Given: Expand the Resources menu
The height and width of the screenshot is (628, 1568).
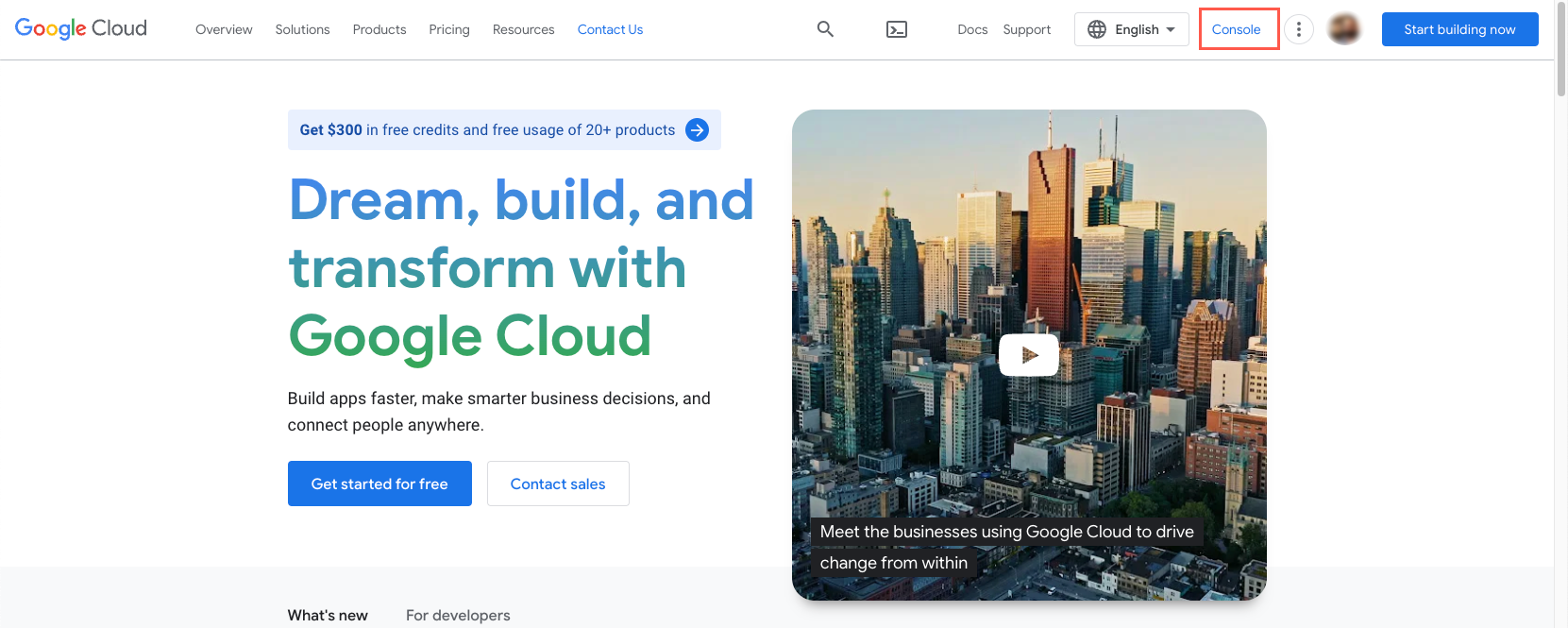Looking at the screenshot, I should click(x=523, y=29).
